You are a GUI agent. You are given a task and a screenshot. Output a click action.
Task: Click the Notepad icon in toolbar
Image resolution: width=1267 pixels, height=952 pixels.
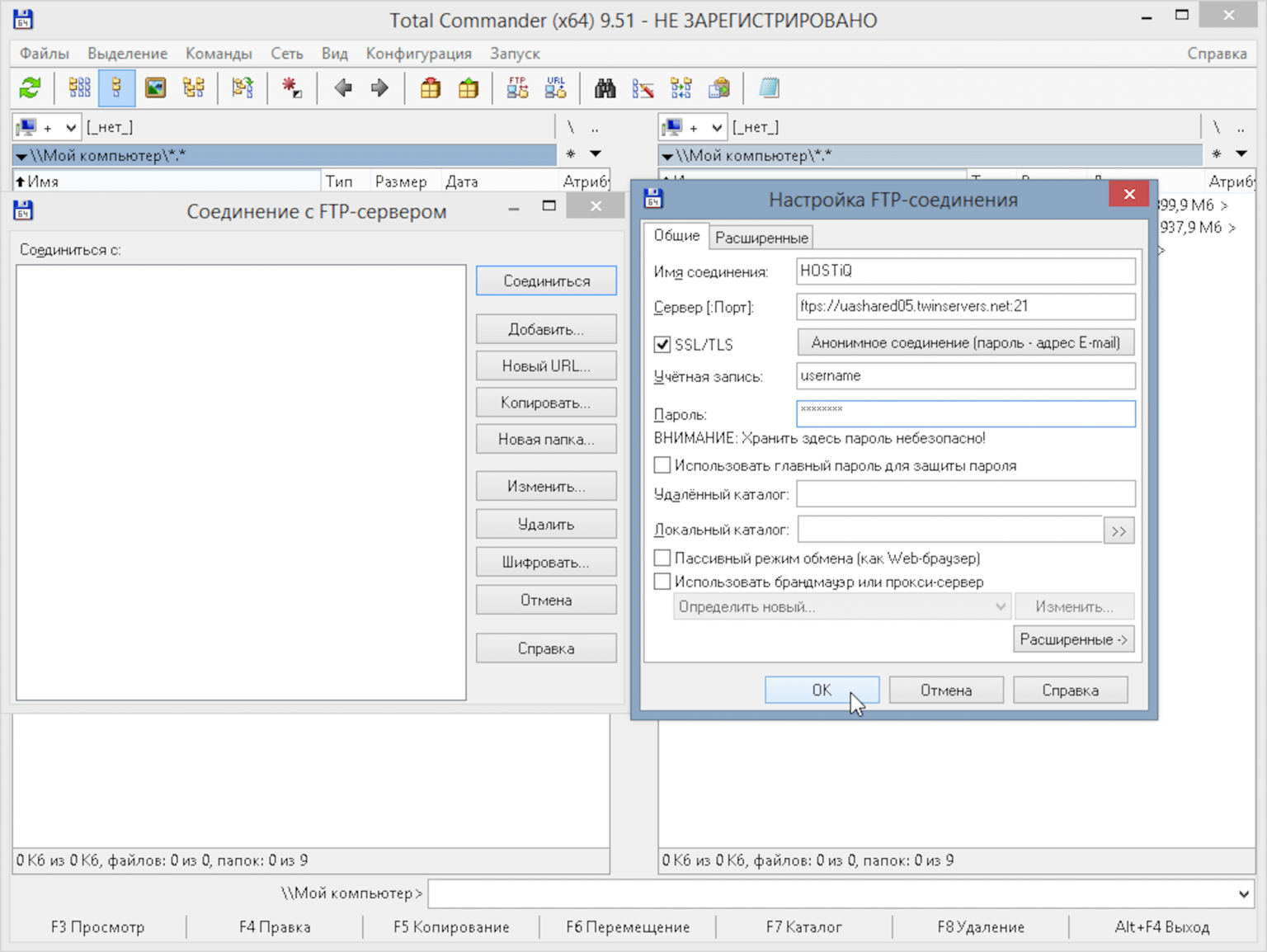coord(769,87)
